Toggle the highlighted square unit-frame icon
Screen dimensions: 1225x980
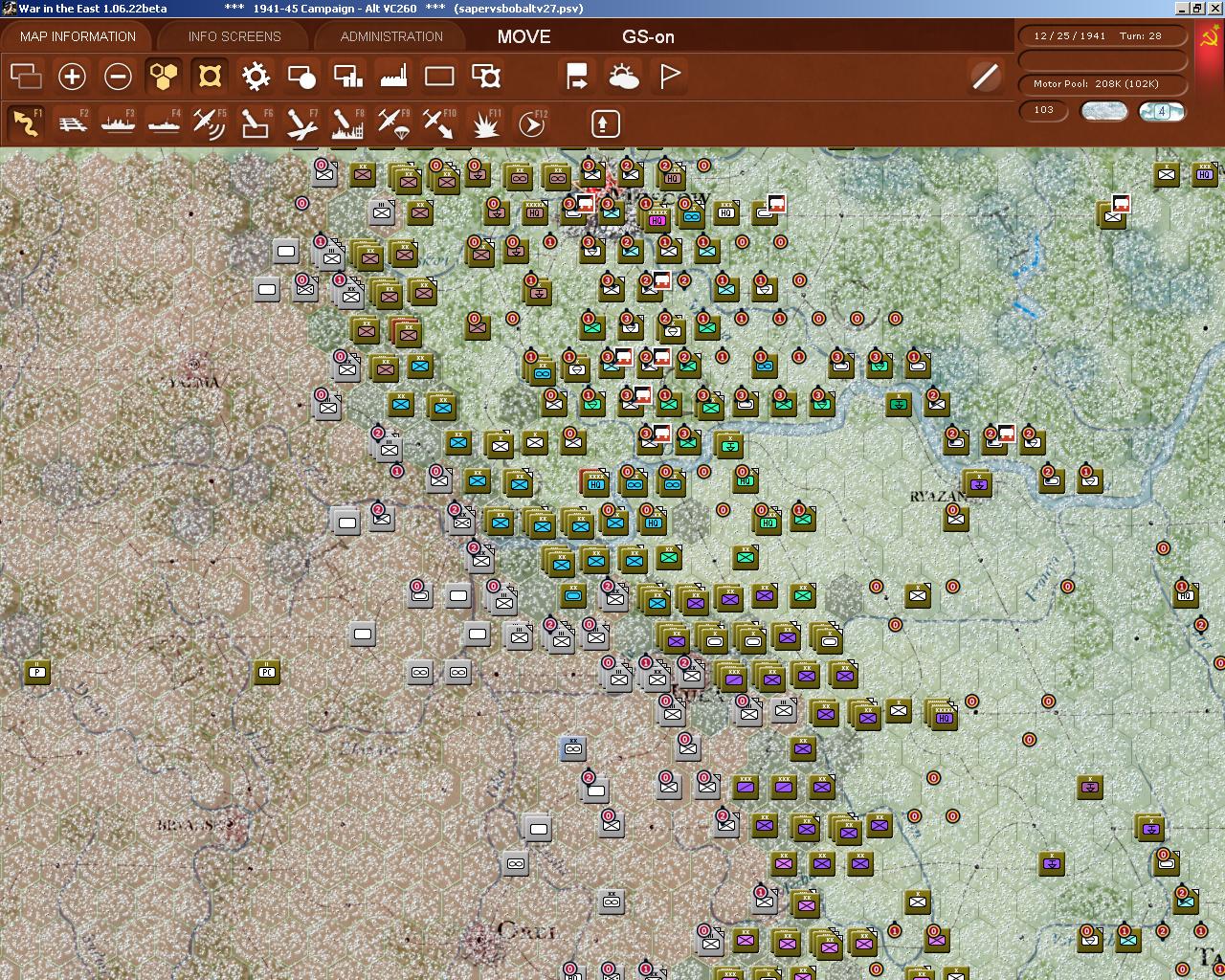210,77
